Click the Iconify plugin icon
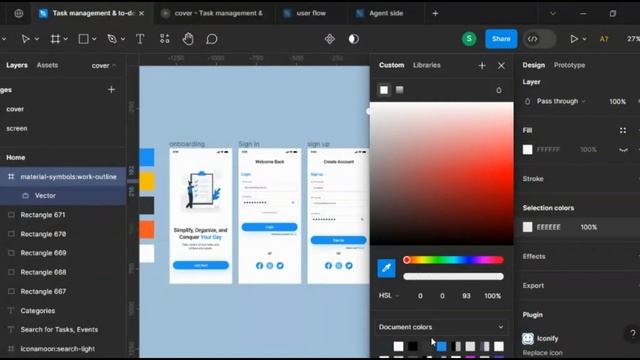Viewport: 640px width, 360px height. (528, 338)
